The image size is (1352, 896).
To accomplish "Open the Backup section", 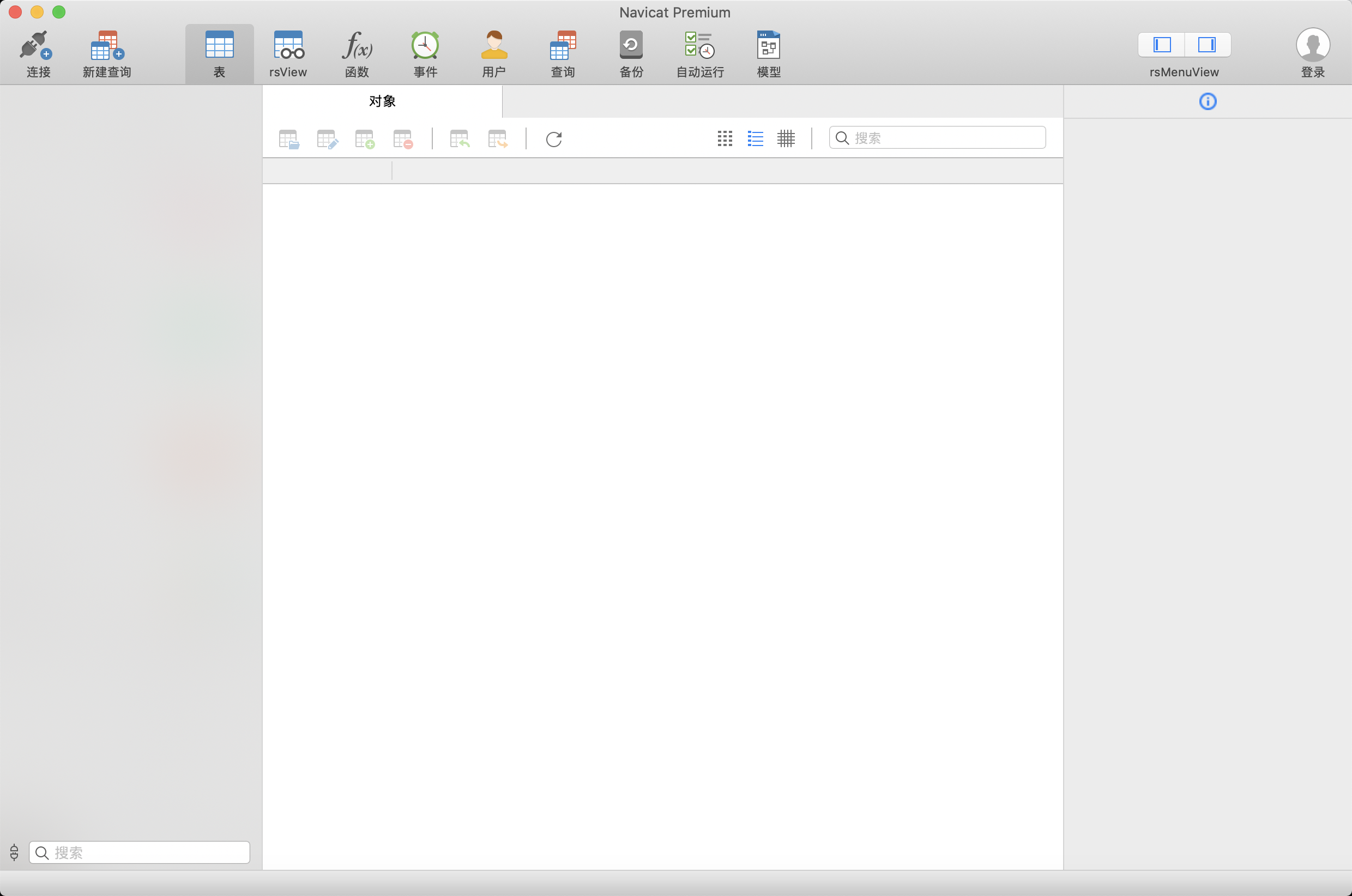I will (631, 45).
